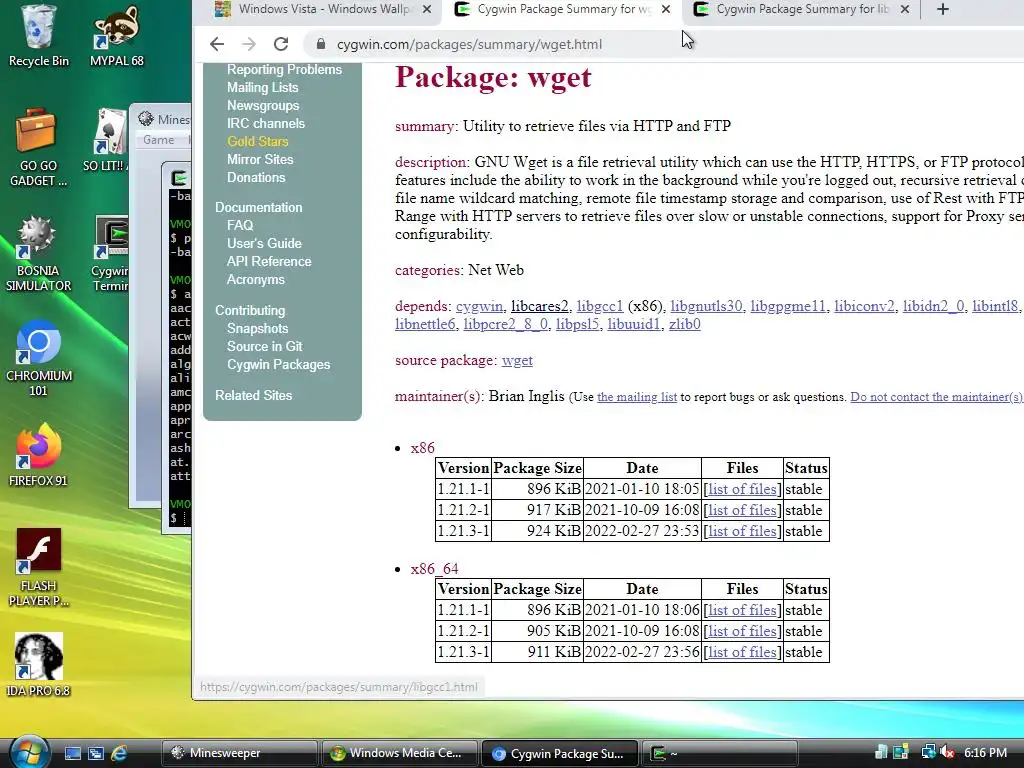The height and width of the screenshot is (768, 1024).
Task: Close the second Cygwin lib tab
Action: click(x=904, y=9)
